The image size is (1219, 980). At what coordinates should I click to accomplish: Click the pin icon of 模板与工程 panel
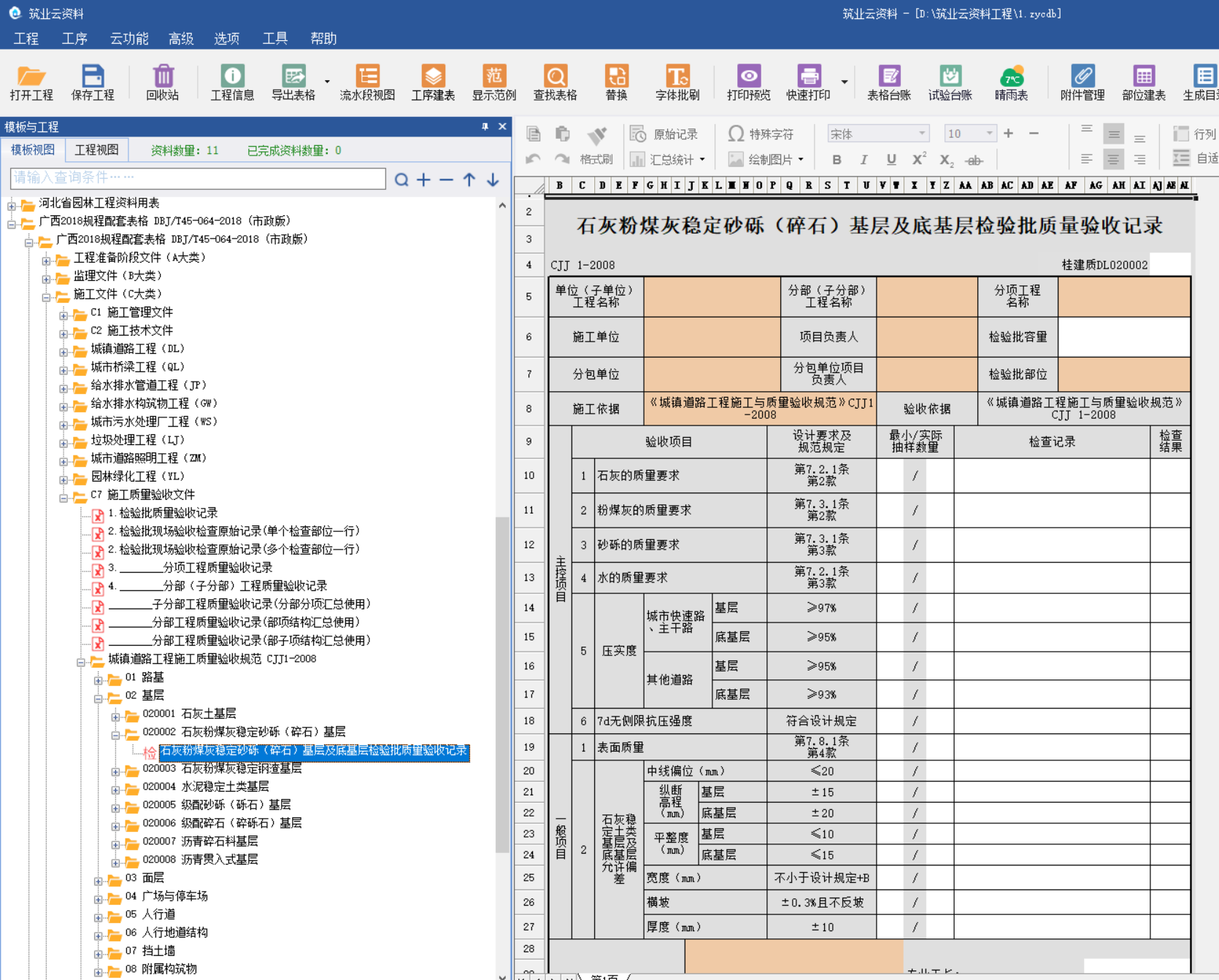pos(485,126)
